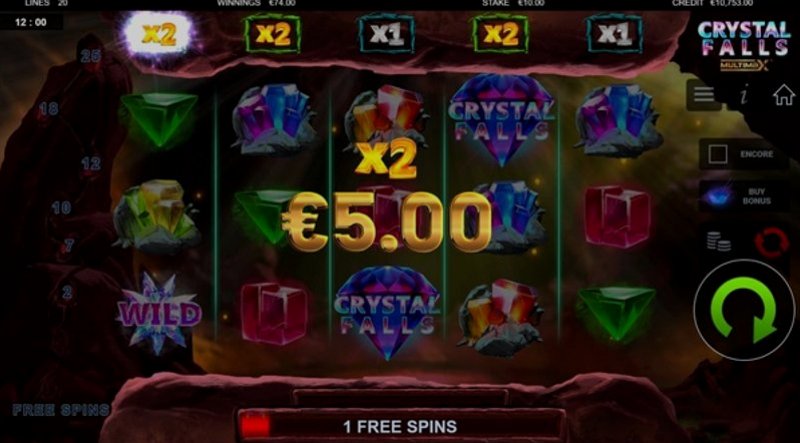Select the glowing x2 multiplier above reel one
Image resolution: width=800 pixels, height=443 pixels.
(159, 35)
